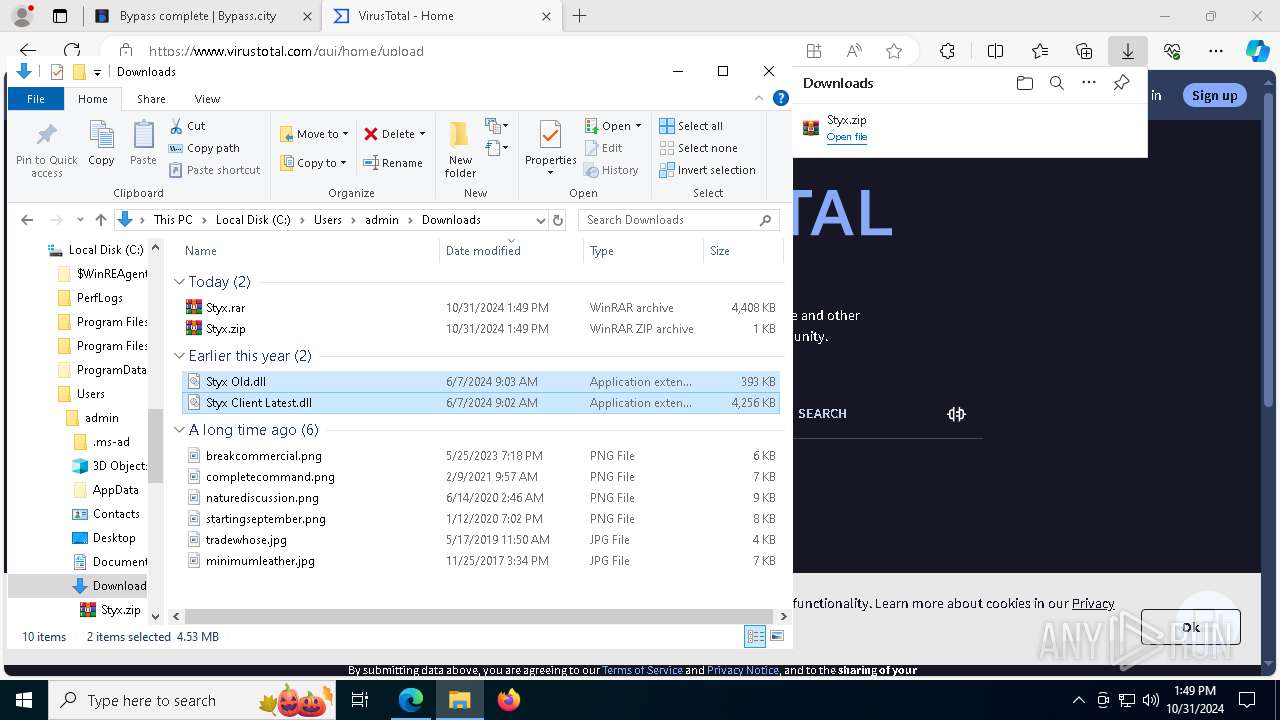The width and height of the screenshot is (1280, 720).
Task: Open the Open dropdown in ribbon
Action: coord(614,126)
